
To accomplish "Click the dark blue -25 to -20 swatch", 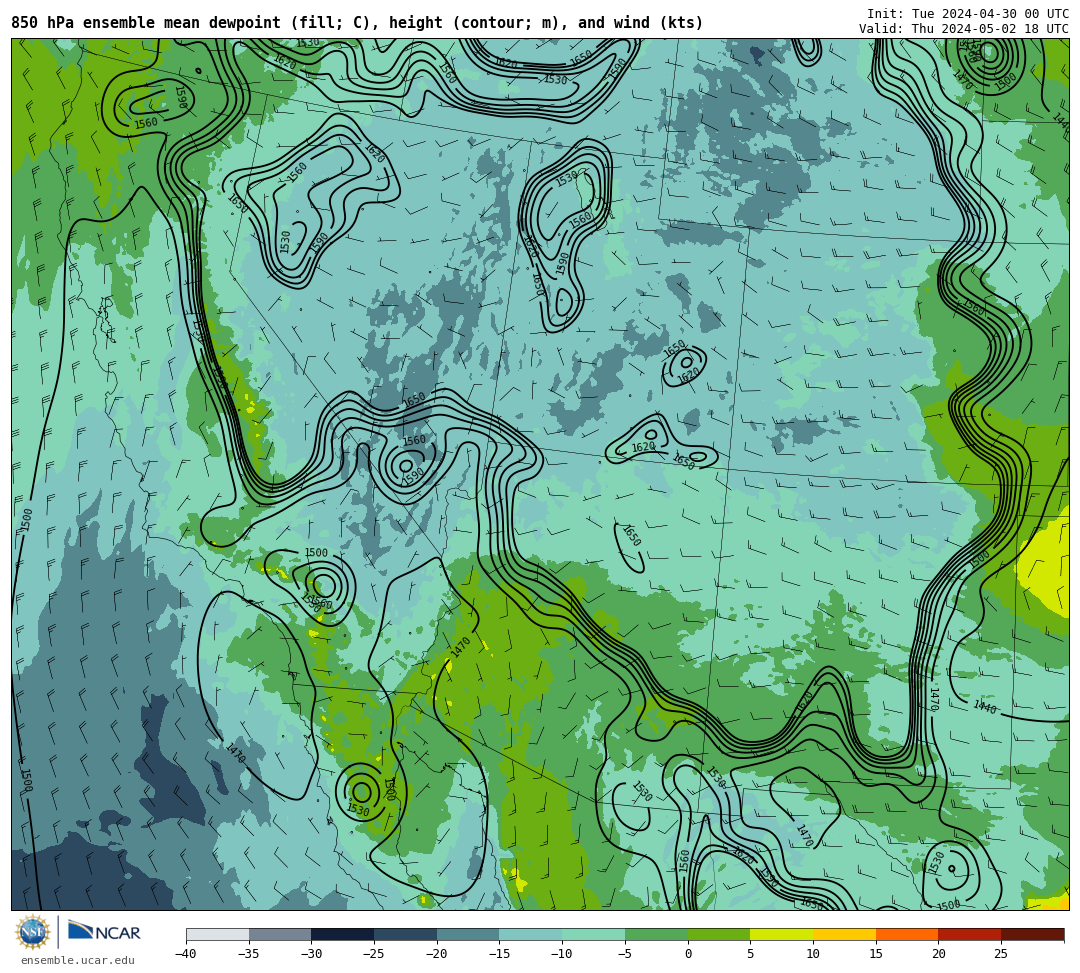I will click(406, 934).
